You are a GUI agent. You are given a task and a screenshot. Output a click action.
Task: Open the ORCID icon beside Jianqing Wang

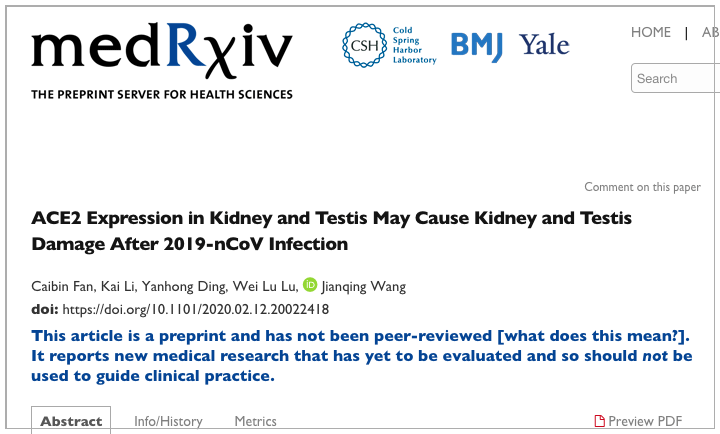310,285
